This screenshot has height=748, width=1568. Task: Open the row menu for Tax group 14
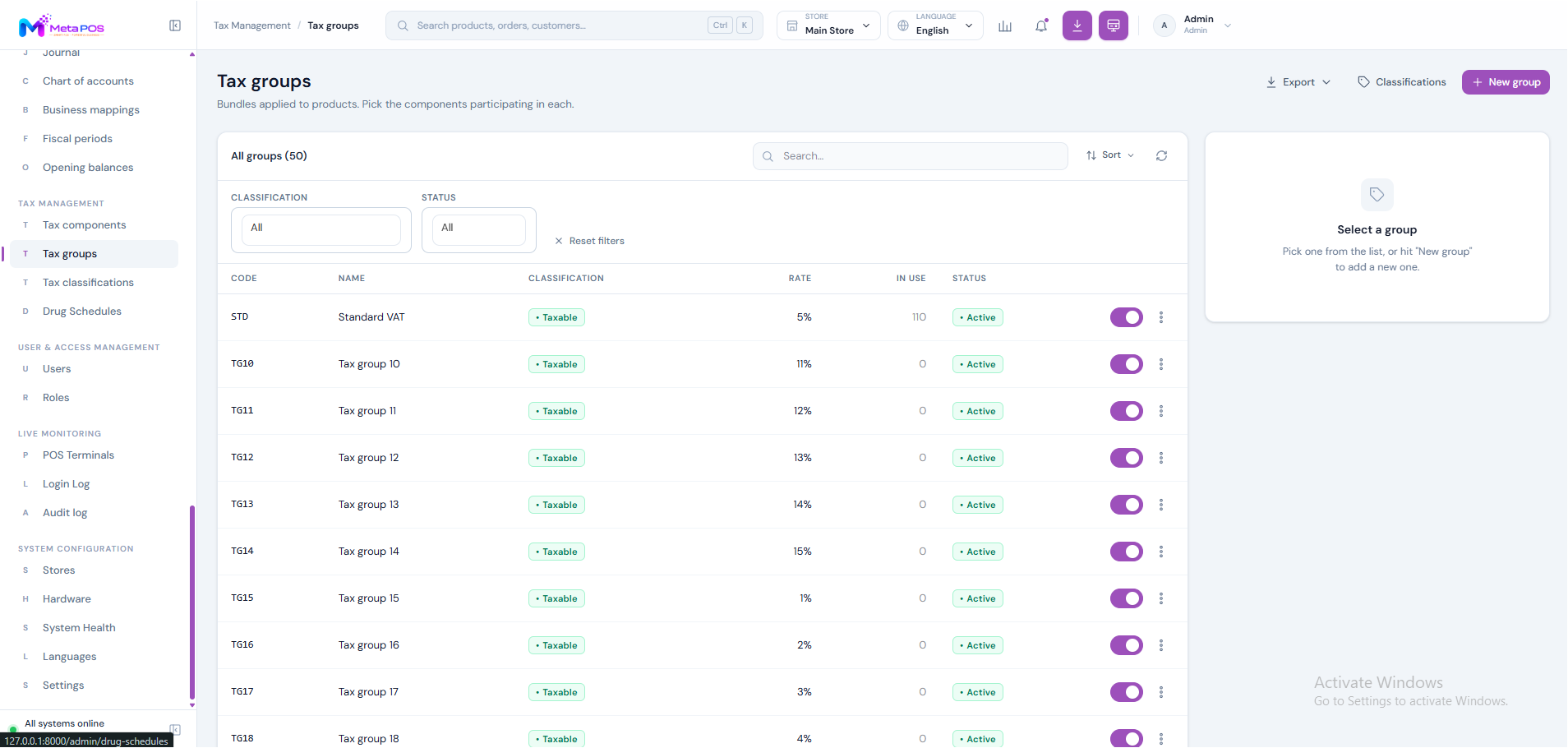coord(1161,552)
